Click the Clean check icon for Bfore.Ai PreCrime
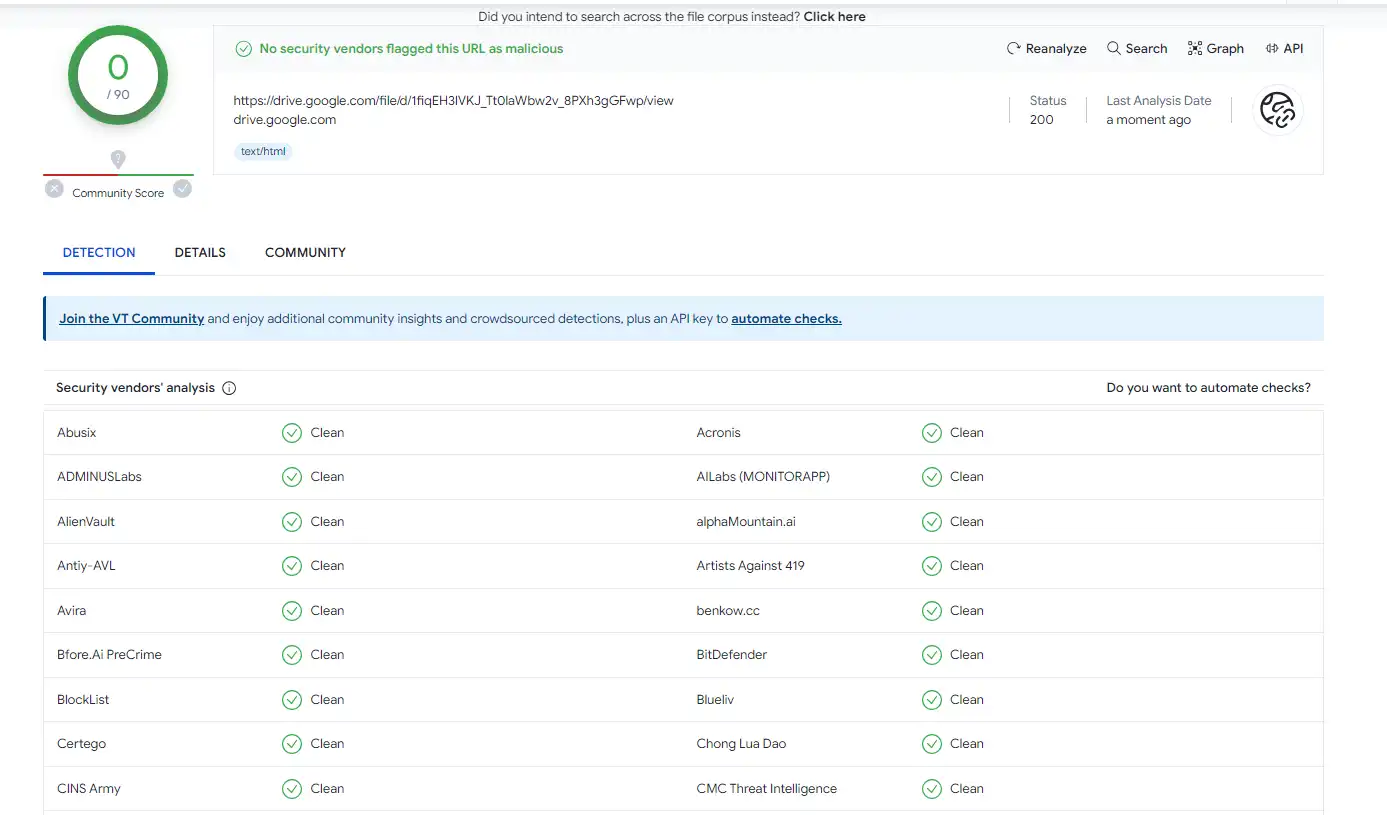This screenshot has width=1387, height=815. pos(291,655)
